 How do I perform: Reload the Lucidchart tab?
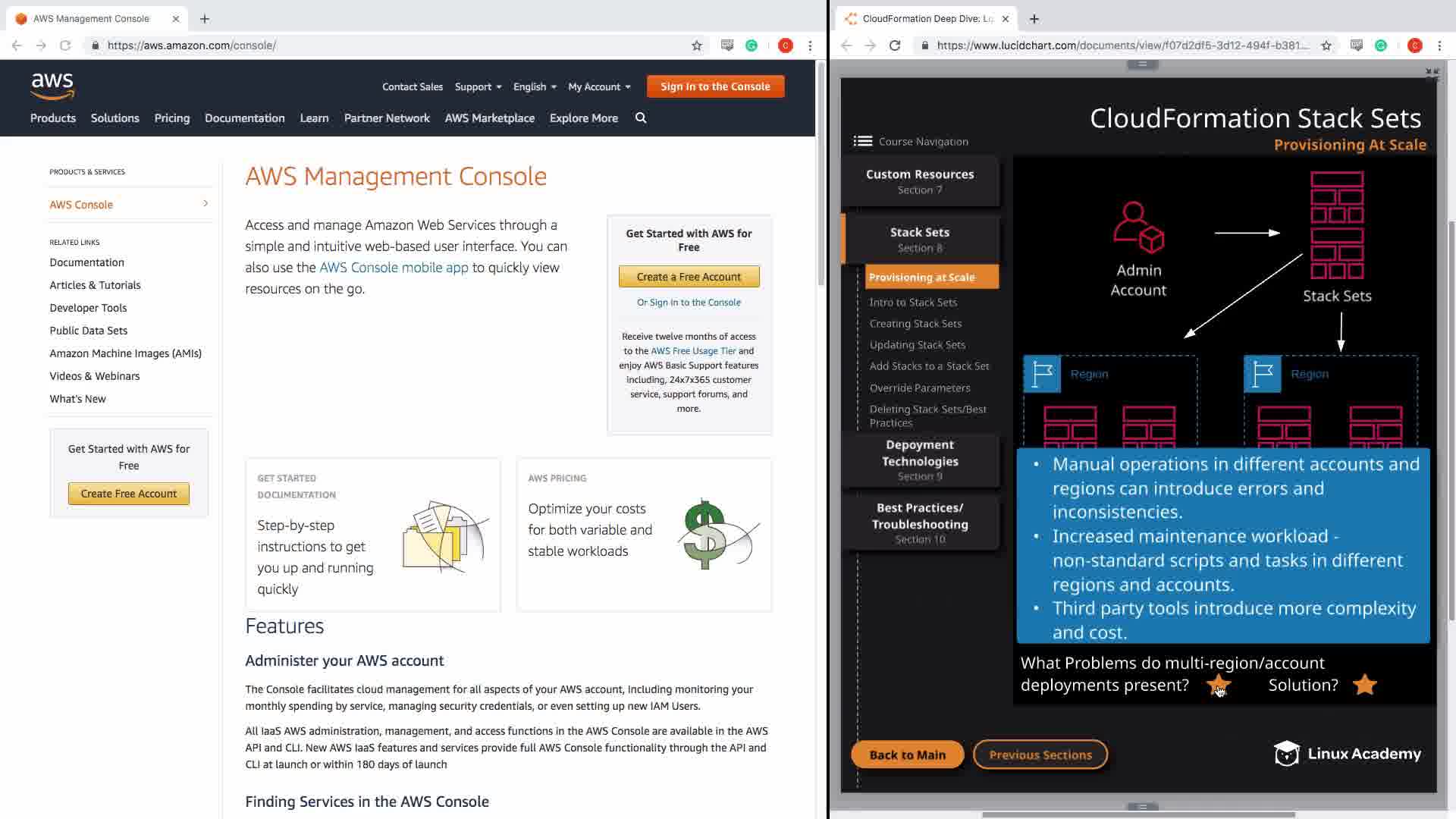[895, 45]
